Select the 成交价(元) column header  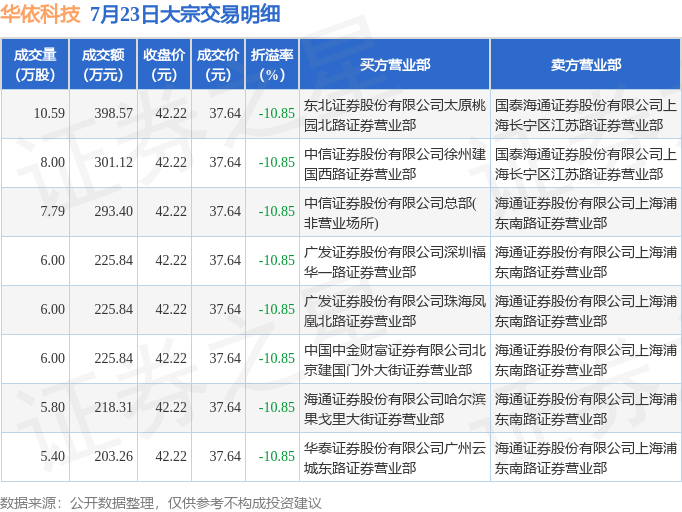coord(218,65)
